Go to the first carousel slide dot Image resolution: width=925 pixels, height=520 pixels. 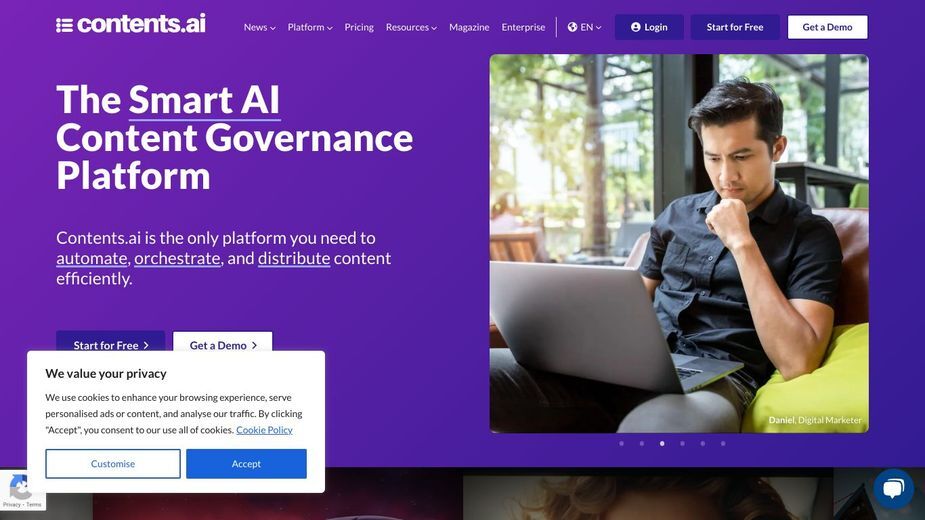coord(621,443)
